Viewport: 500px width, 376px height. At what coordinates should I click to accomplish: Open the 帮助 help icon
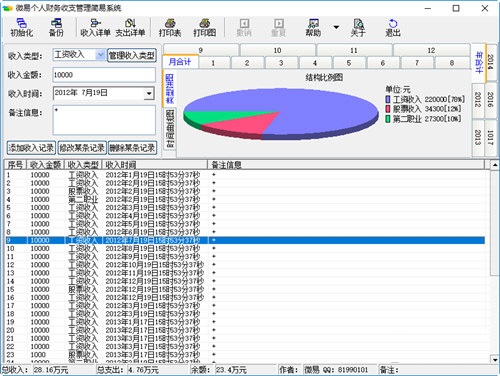tap(313, 27)
